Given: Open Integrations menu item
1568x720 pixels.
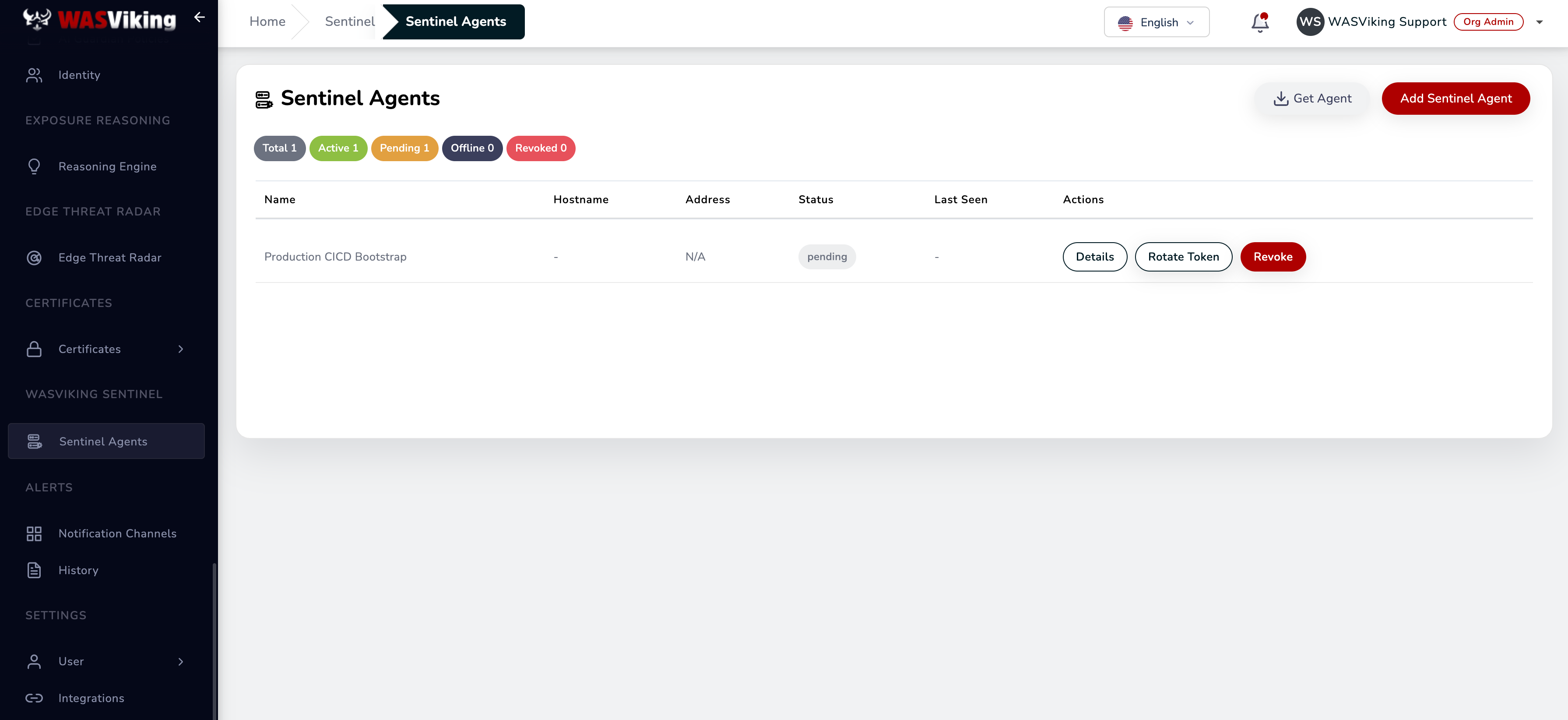Looking at the screenshot, I should click(106, 698).
